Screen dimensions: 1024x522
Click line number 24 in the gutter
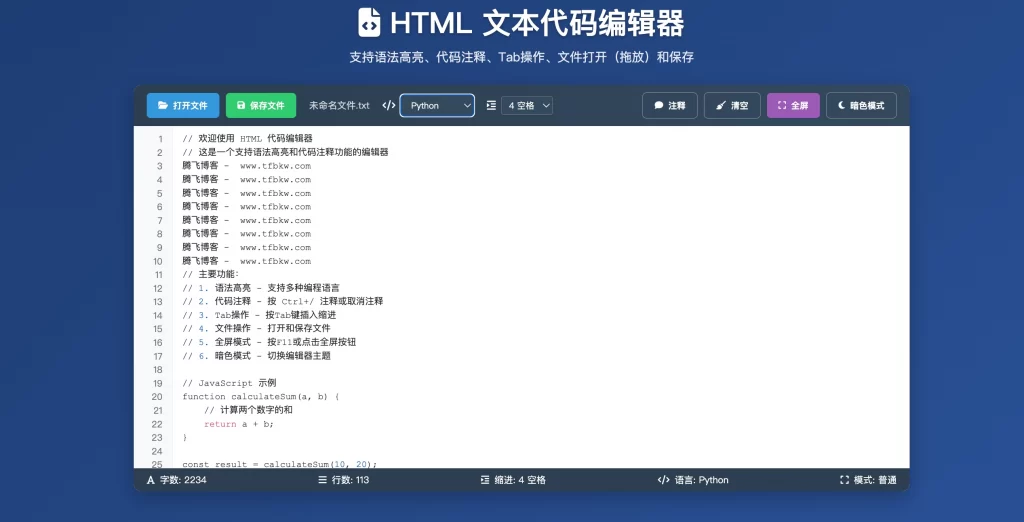click(x=157, y=451)
